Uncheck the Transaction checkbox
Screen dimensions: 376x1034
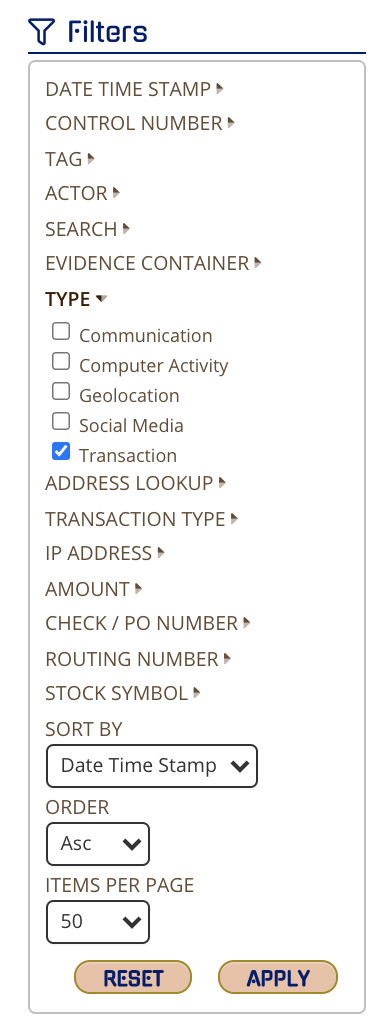point(61,452)
